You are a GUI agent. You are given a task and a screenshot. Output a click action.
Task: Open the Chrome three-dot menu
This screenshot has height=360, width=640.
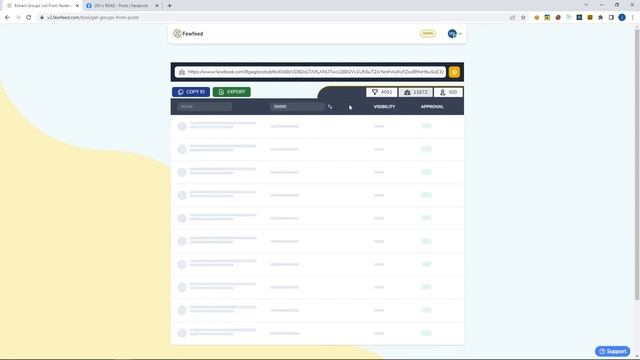pyautogui.click(x=633, y=18)
